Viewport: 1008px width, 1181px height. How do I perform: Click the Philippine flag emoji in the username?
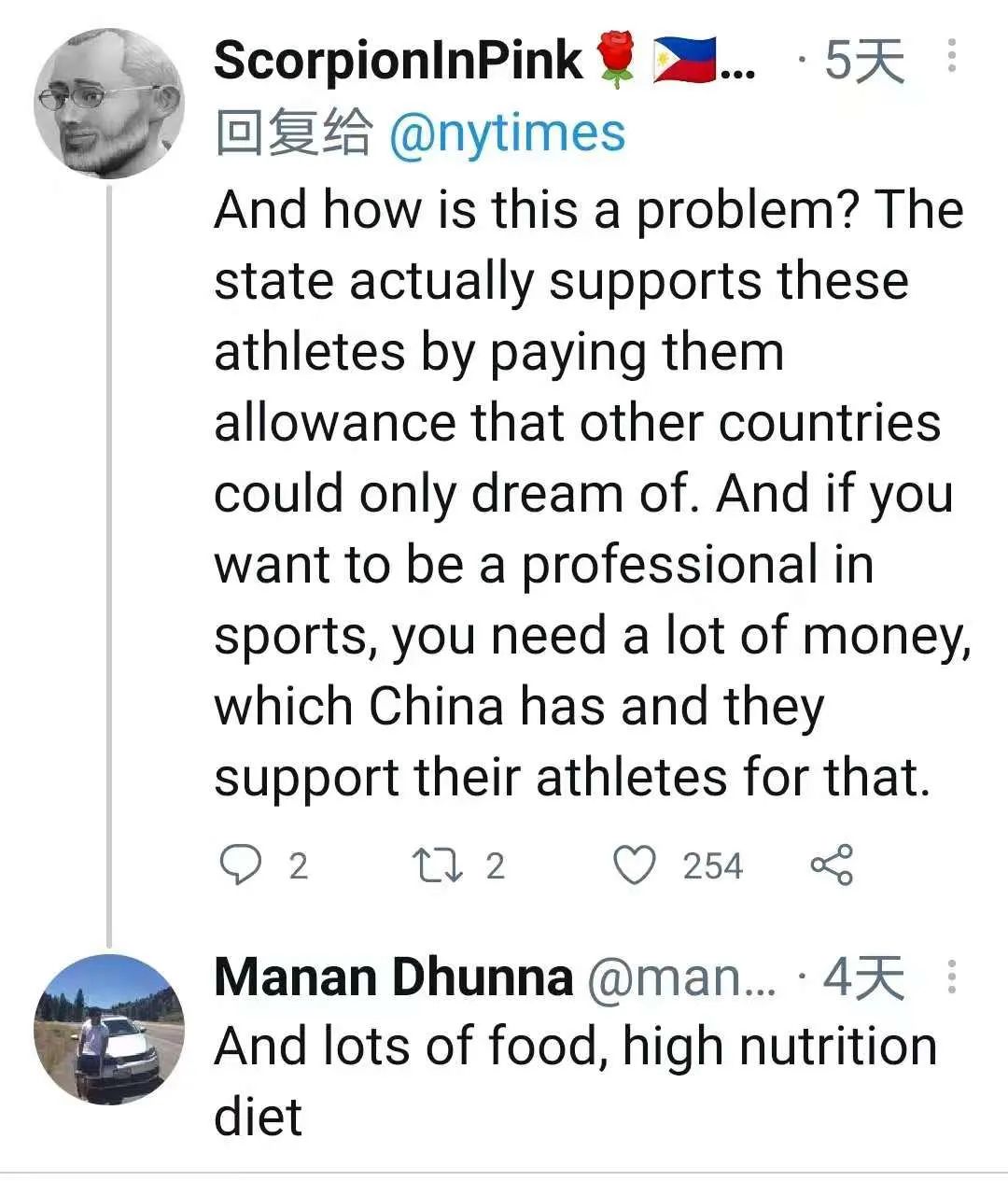coord(683,60)
